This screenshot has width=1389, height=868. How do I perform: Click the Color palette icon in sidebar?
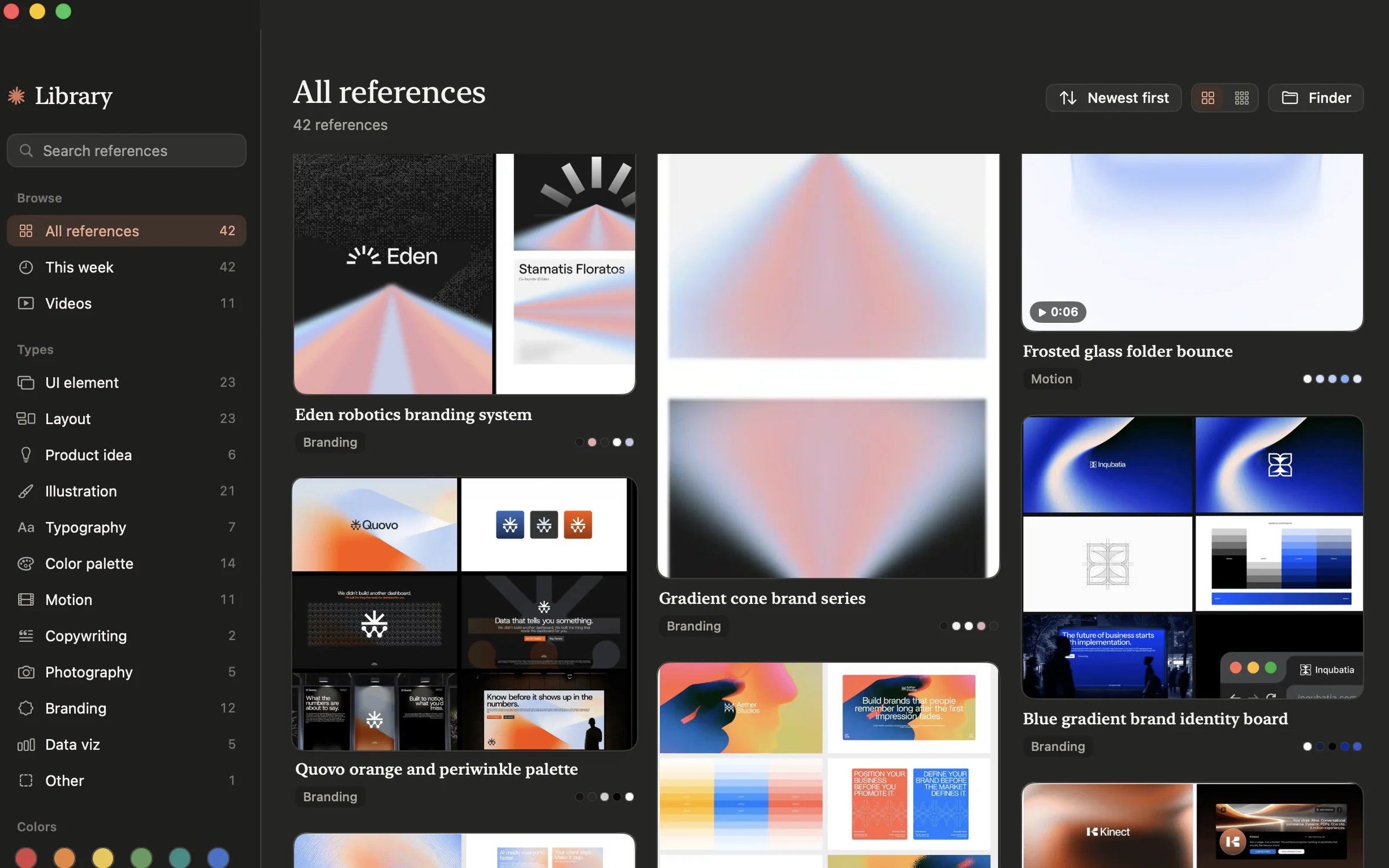(x=25, y=563)
